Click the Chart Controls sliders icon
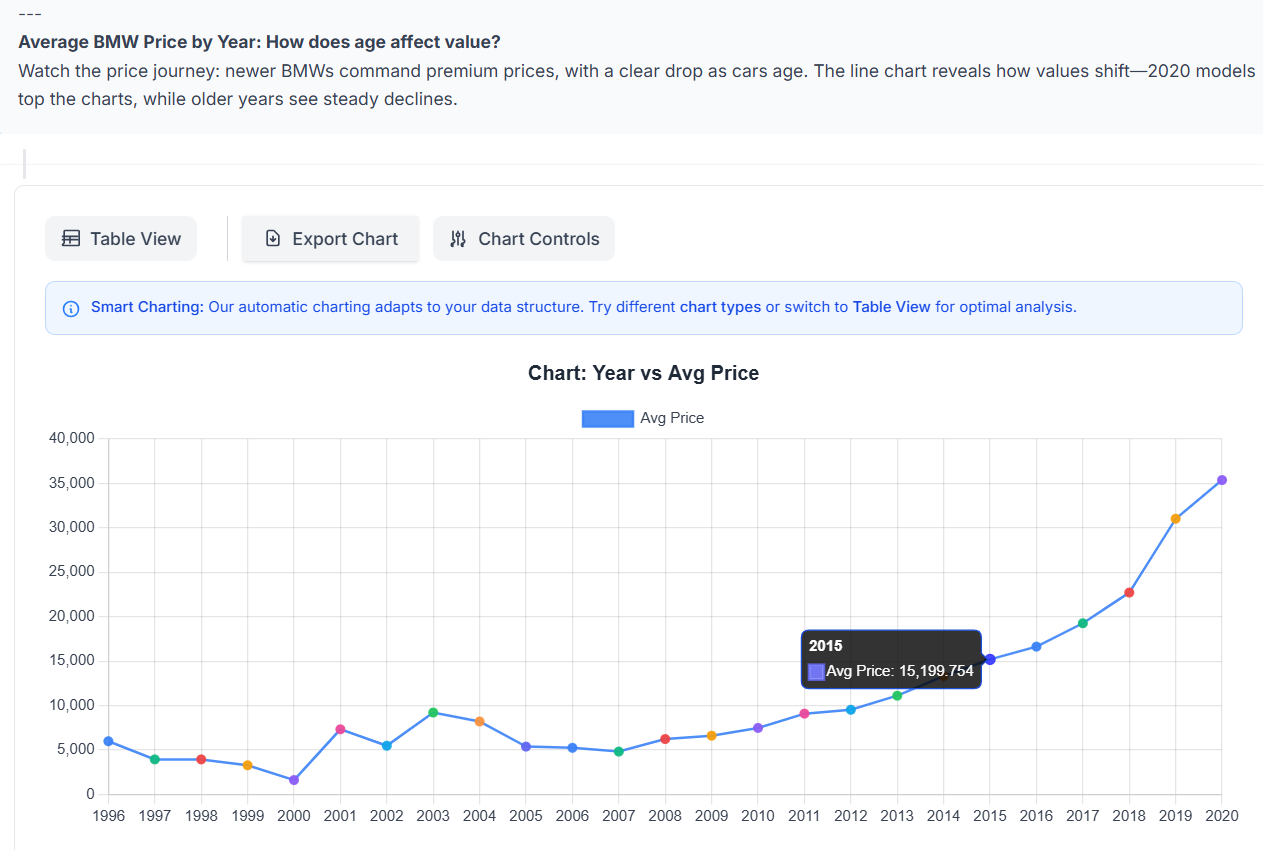This screenshot has width=1263, height=850. (x=458, y=239)
